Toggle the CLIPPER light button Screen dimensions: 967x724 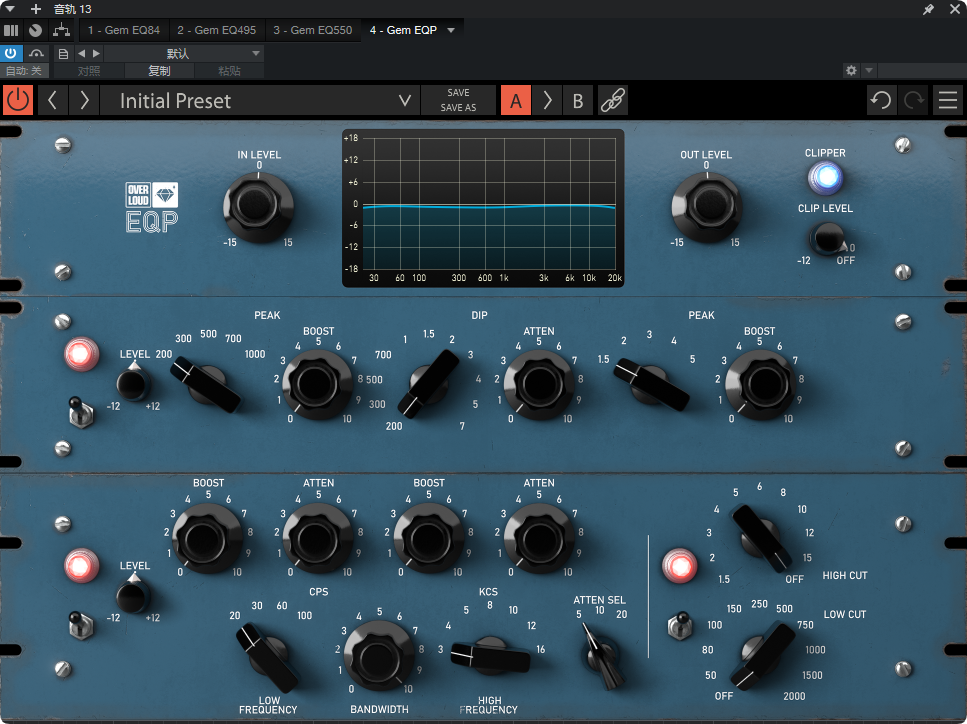(826, 177)
